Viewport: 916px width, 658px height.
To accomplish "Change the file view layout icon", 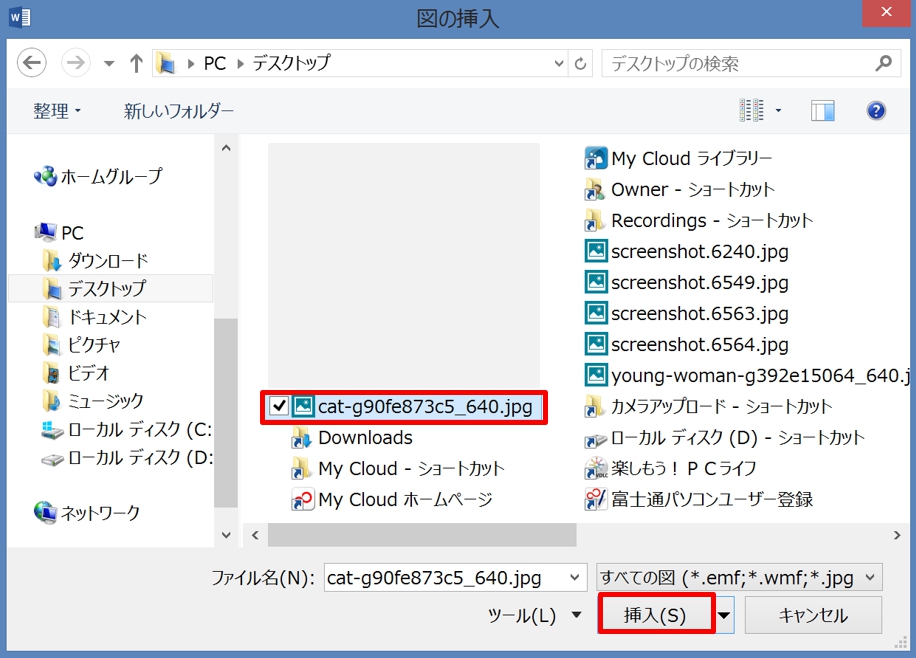I will point(751,110).
